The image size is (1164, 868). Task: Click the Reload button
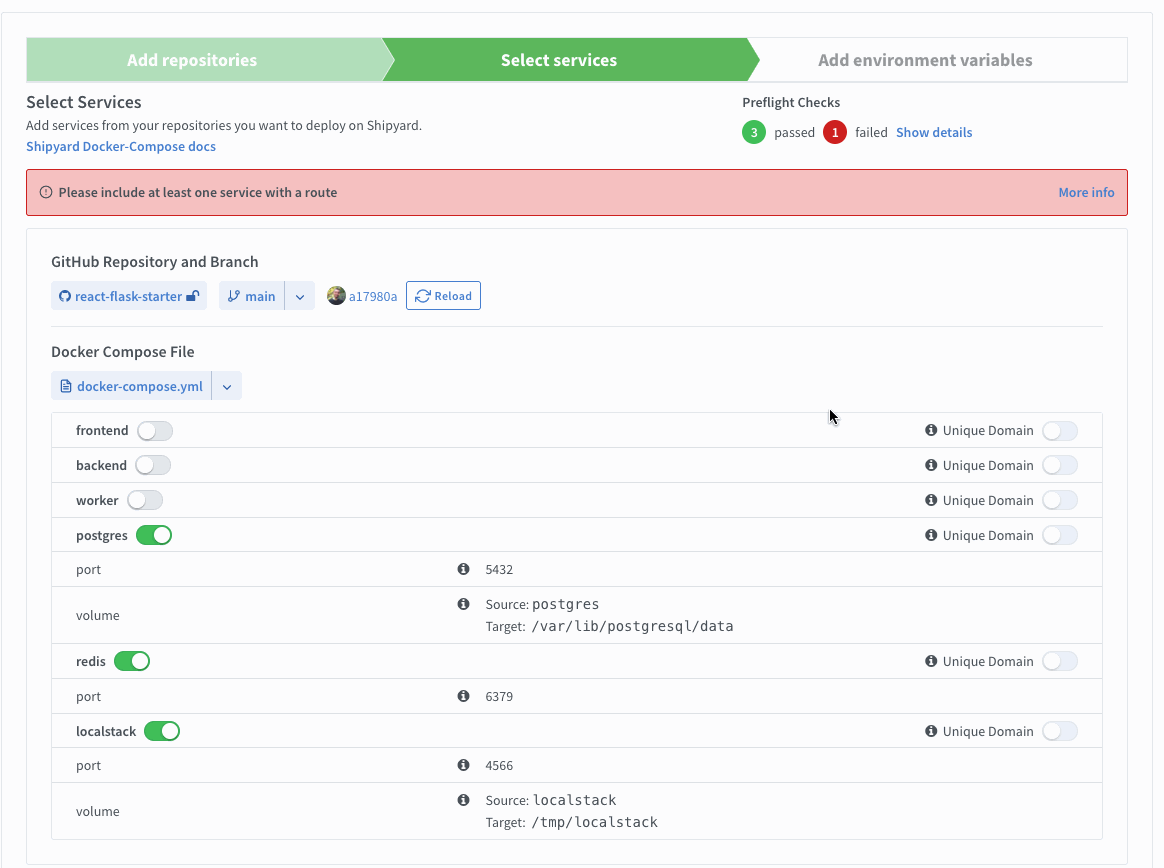point(443,296)
